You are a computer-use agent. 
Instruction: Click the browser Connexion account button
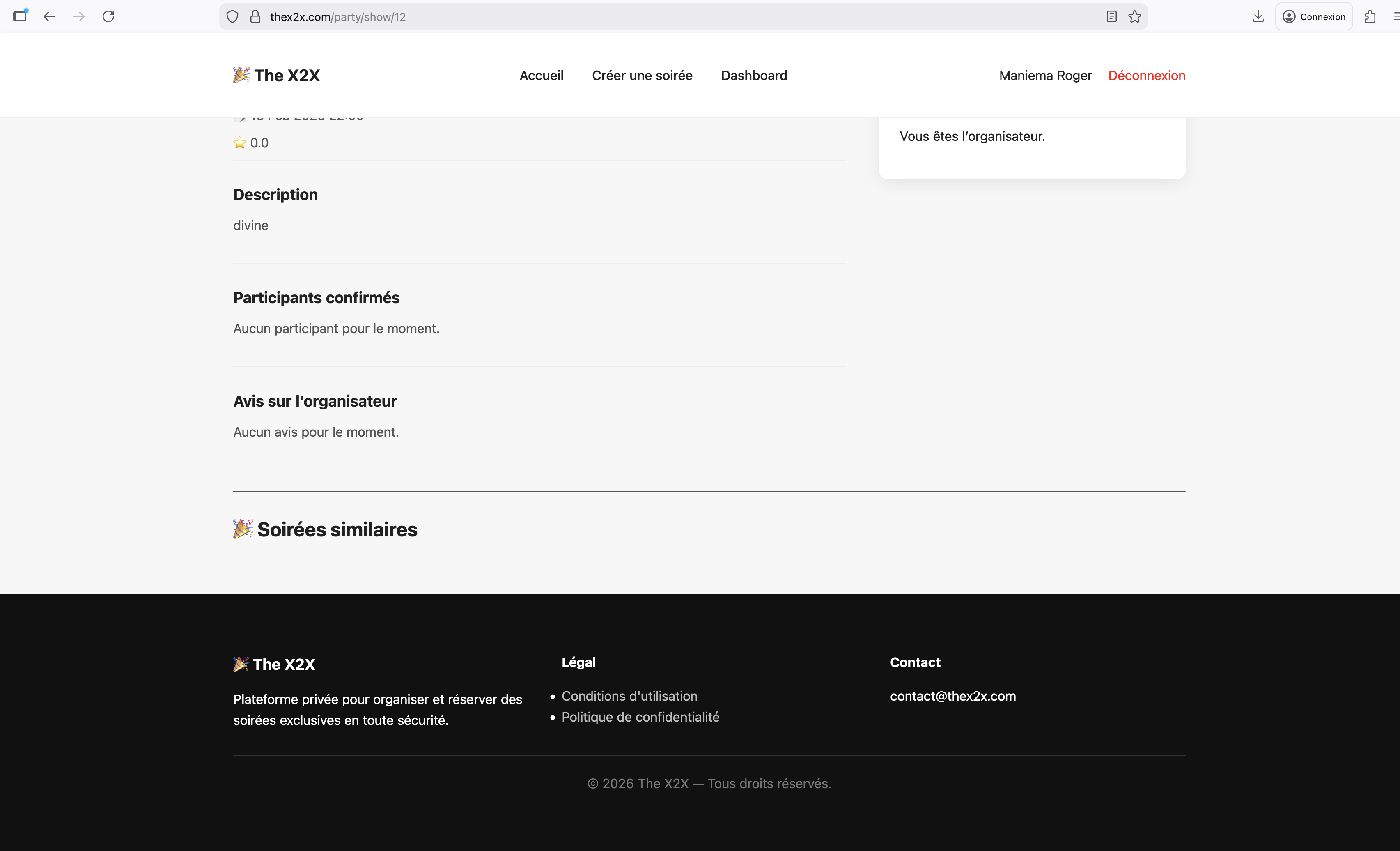[x=1314, y=16]
